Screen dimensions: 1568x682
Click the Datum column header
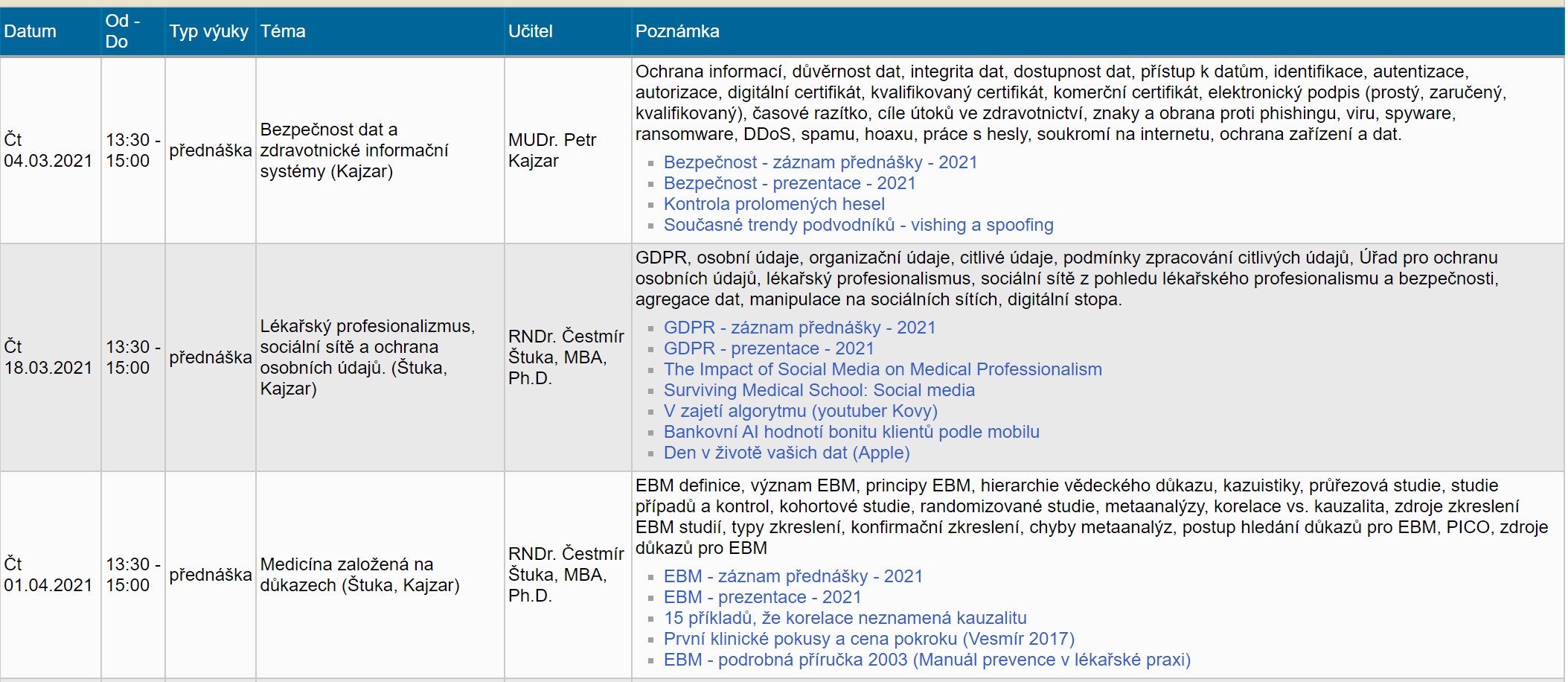[x=30, y=31]
